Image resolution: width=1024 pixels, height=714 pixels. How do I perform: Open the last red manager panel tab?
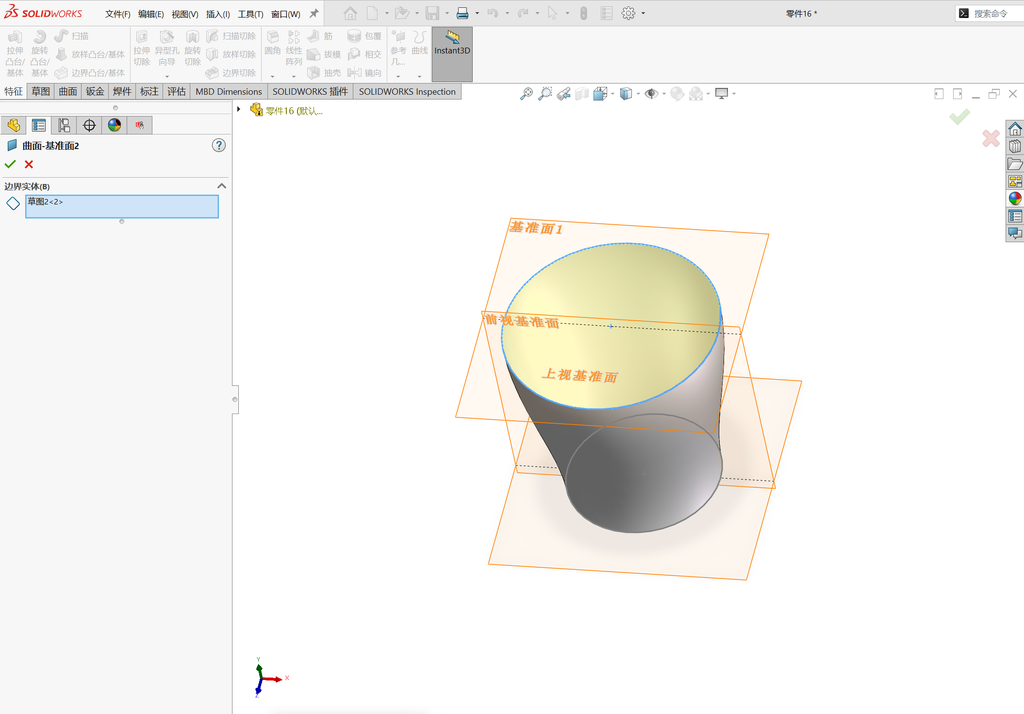(x=140, y=125)
